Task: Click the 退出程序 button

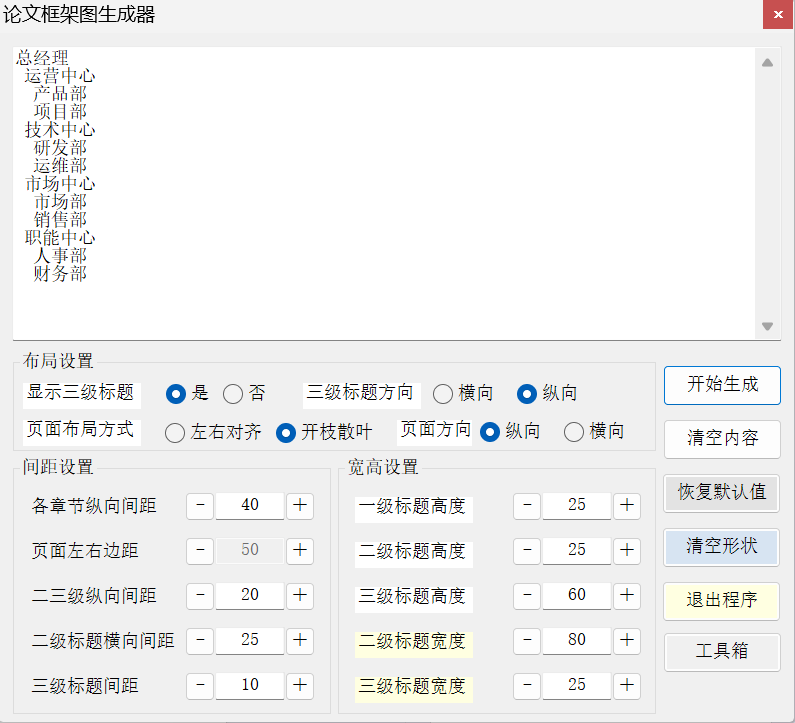Action: [x=722, y=601]
